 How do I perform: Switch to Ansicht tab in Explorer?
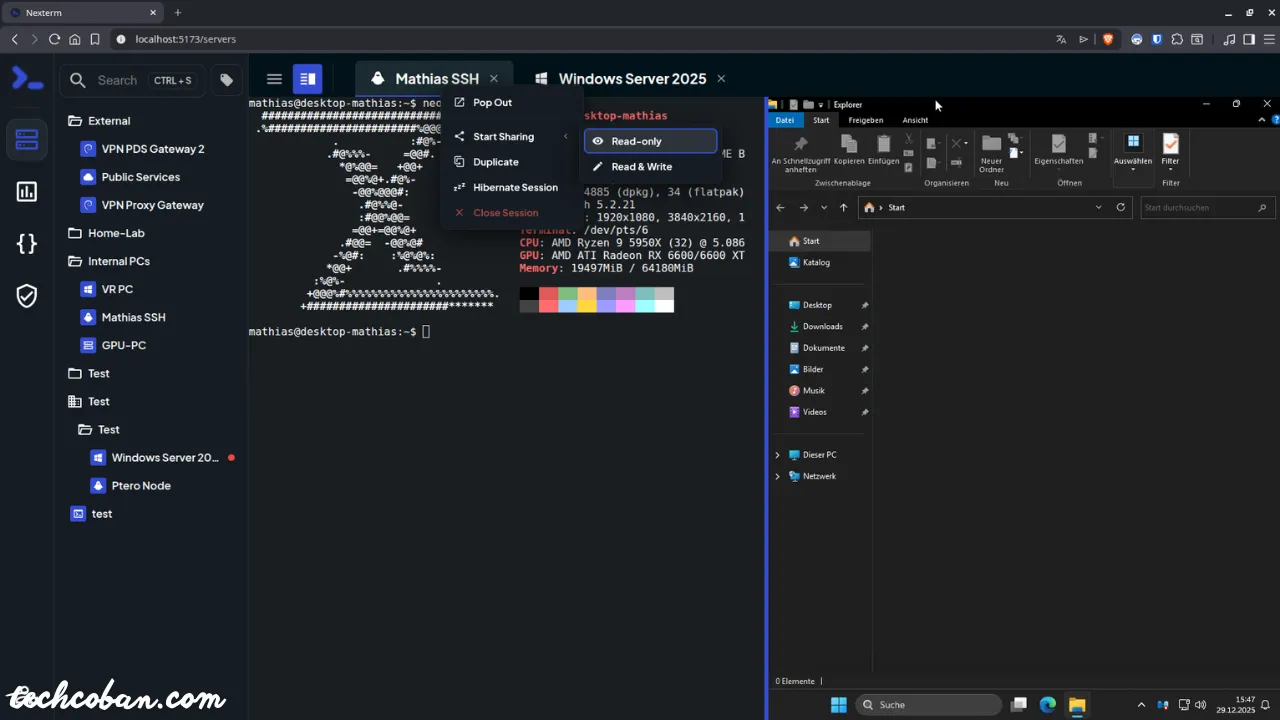[915, 120]
